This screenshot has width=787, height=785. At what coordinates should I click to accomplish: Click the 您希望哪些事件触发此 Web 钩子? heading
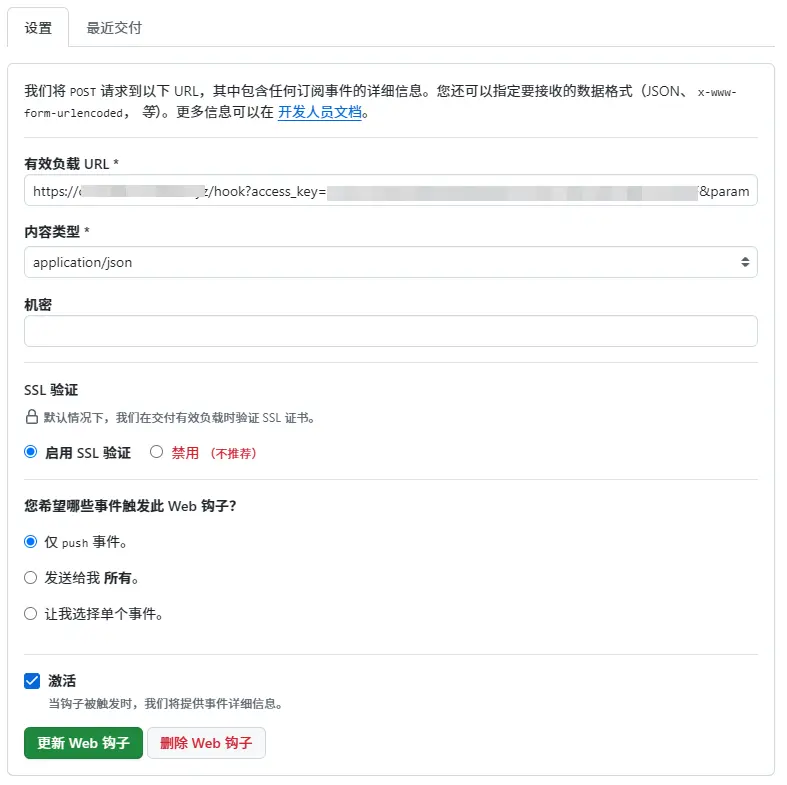[x=130, y=505]
